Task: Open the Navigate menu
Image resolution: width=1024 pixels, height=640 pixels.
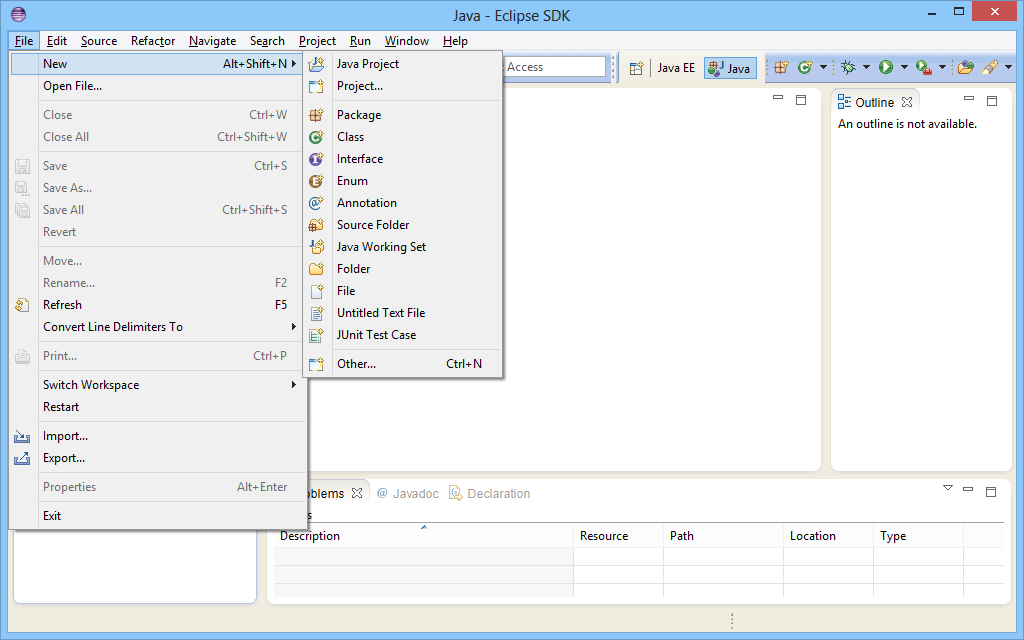Action: pyautogui.click(x=212, y=40)
